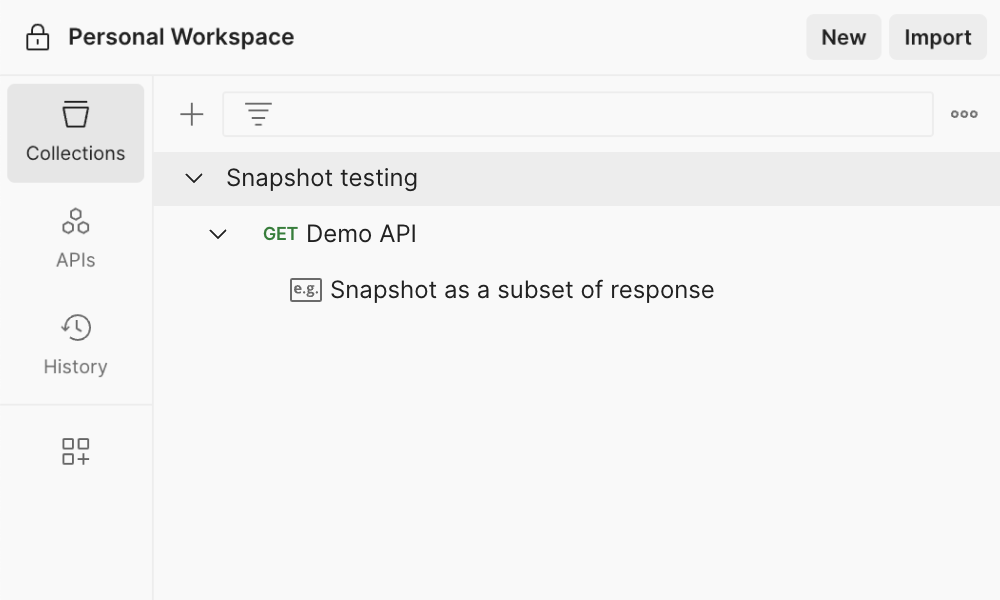Click the Import button
1000x600 pixels.
coord(937,37)
